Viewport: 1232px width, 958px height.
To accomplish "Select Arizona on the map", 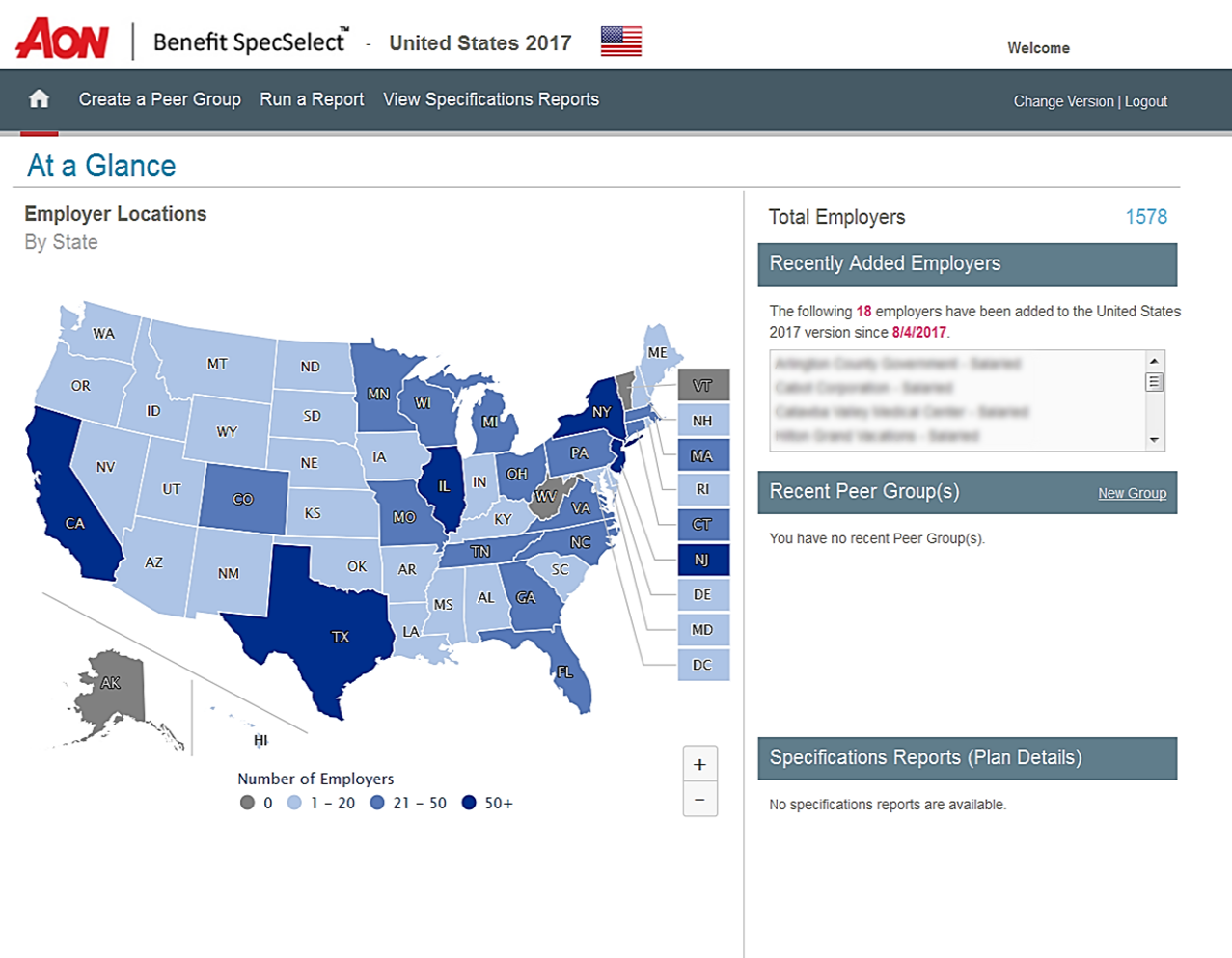I will point(154,561).
